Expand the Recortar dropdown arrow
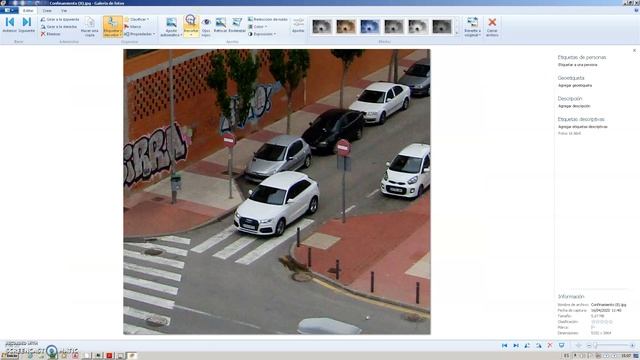The image size is (640, 360). pyautogui.click(x=191, y=36)
